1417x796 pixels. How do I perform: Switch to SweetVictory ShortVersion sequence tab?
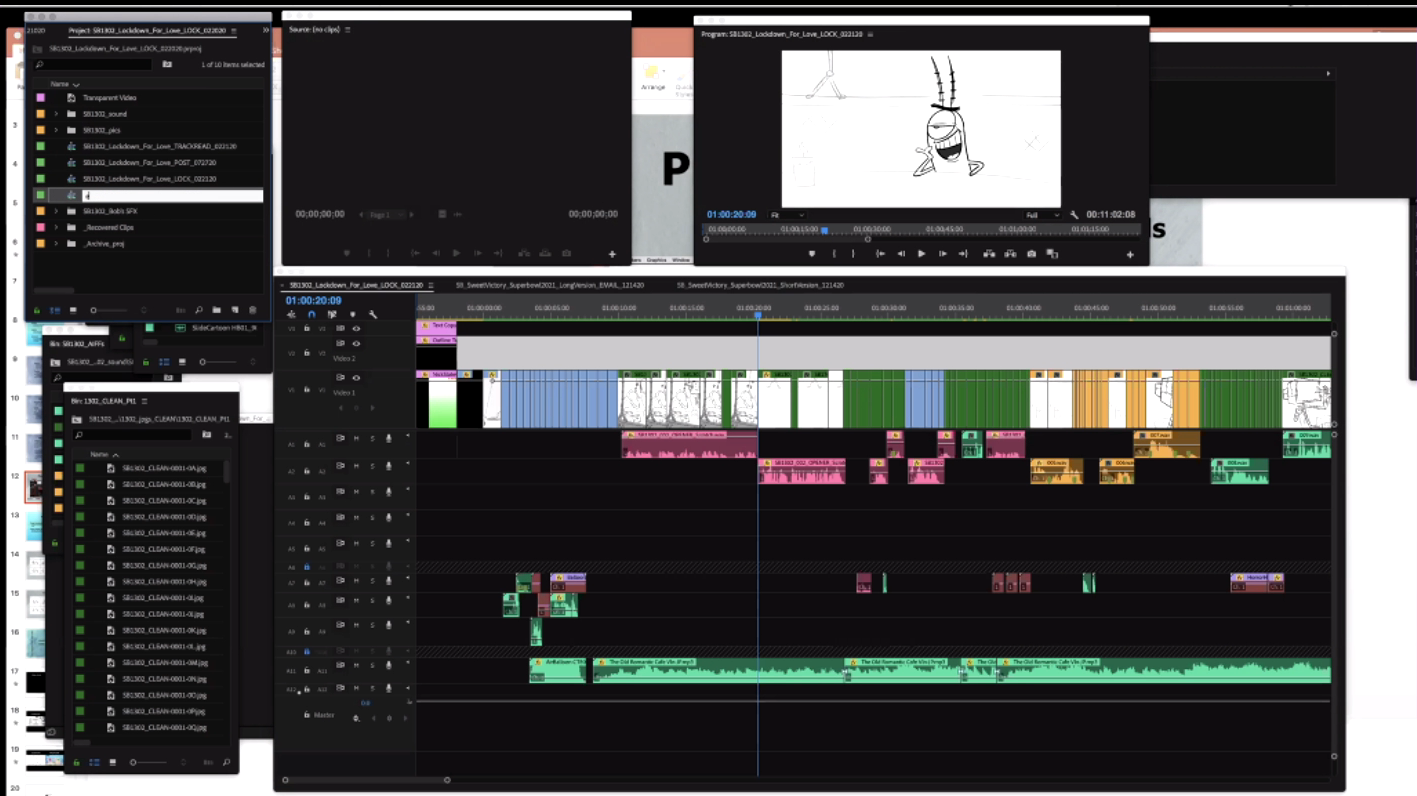[760, 285]
